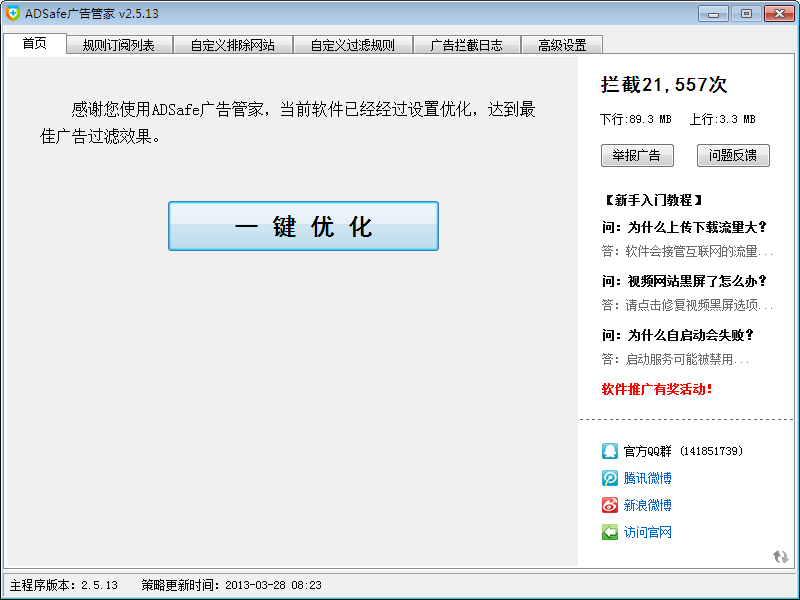Image resolution: width=800 pixels, height=600 pixels.
Task: Open the 腾讯微博 link
Action: click(647, 478)
